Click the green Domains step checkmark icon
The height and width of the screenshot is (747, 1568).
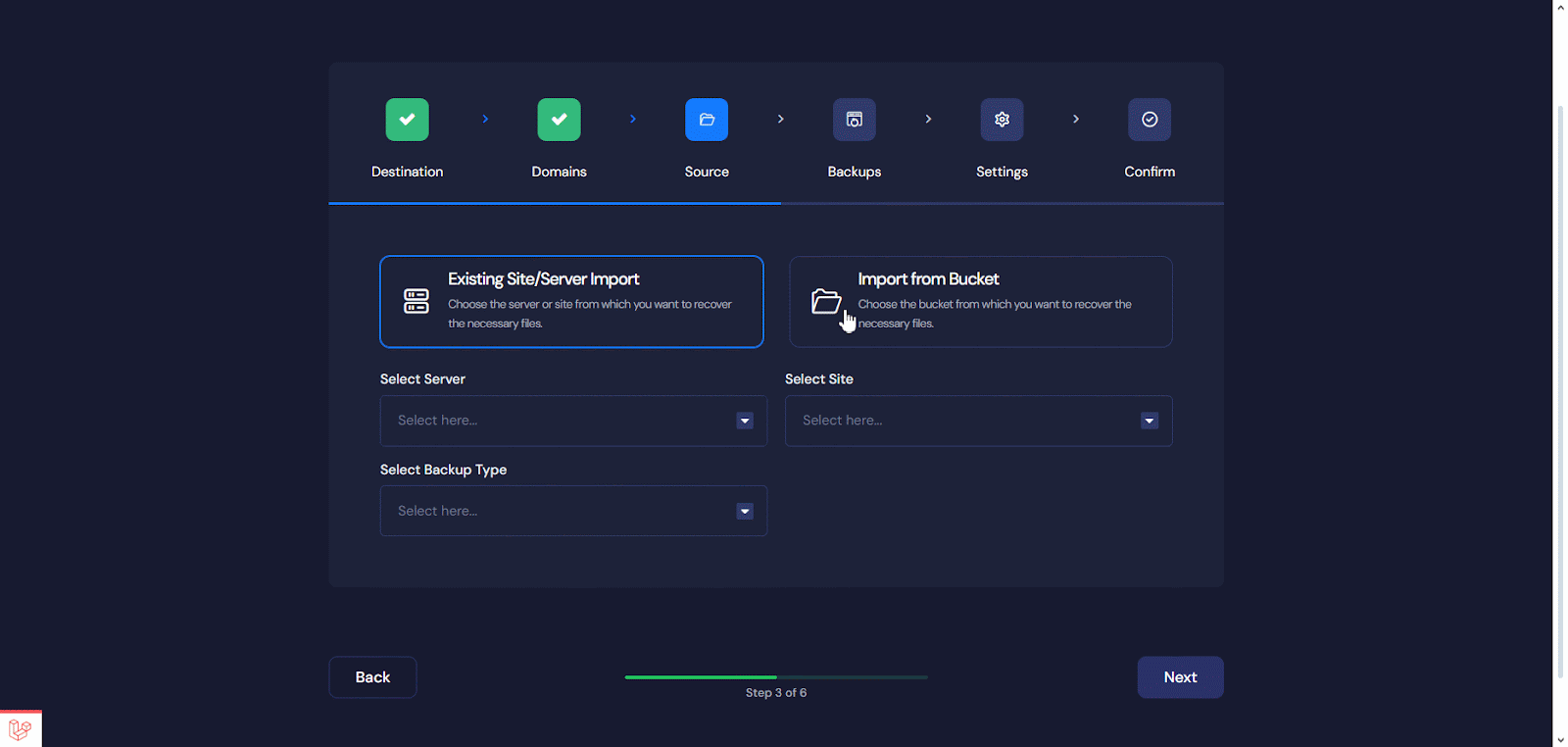click(x=559, y=120)
